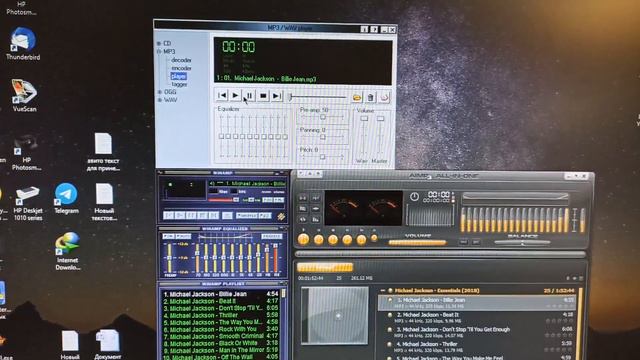Collapse 'Michael Jackson - Essentials (2018)' group in AIMP
The image size is (640, 360).
click(382, 291)
